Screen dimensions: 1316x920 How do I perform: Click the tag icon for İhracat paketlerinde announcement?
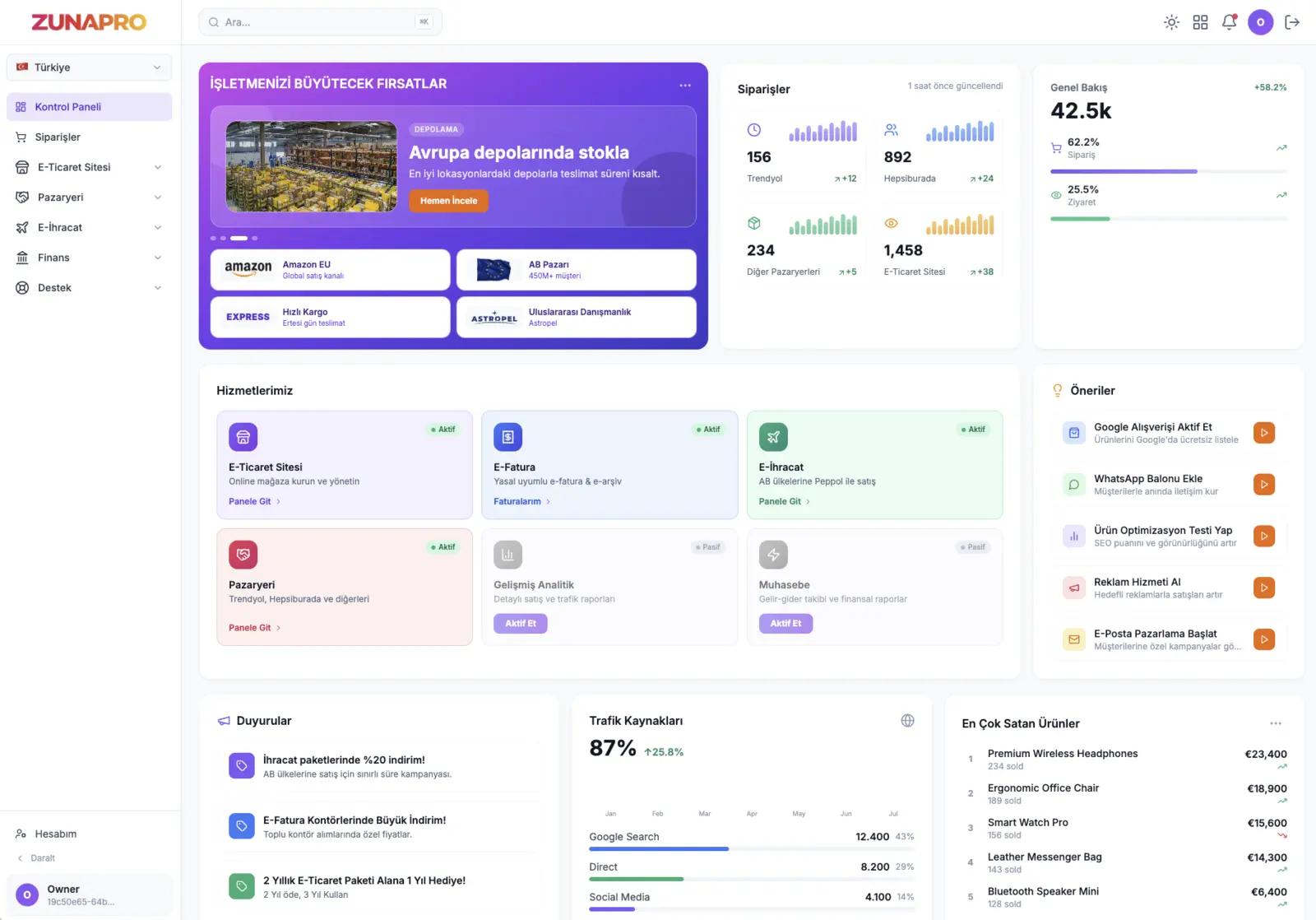pos(242,766)
